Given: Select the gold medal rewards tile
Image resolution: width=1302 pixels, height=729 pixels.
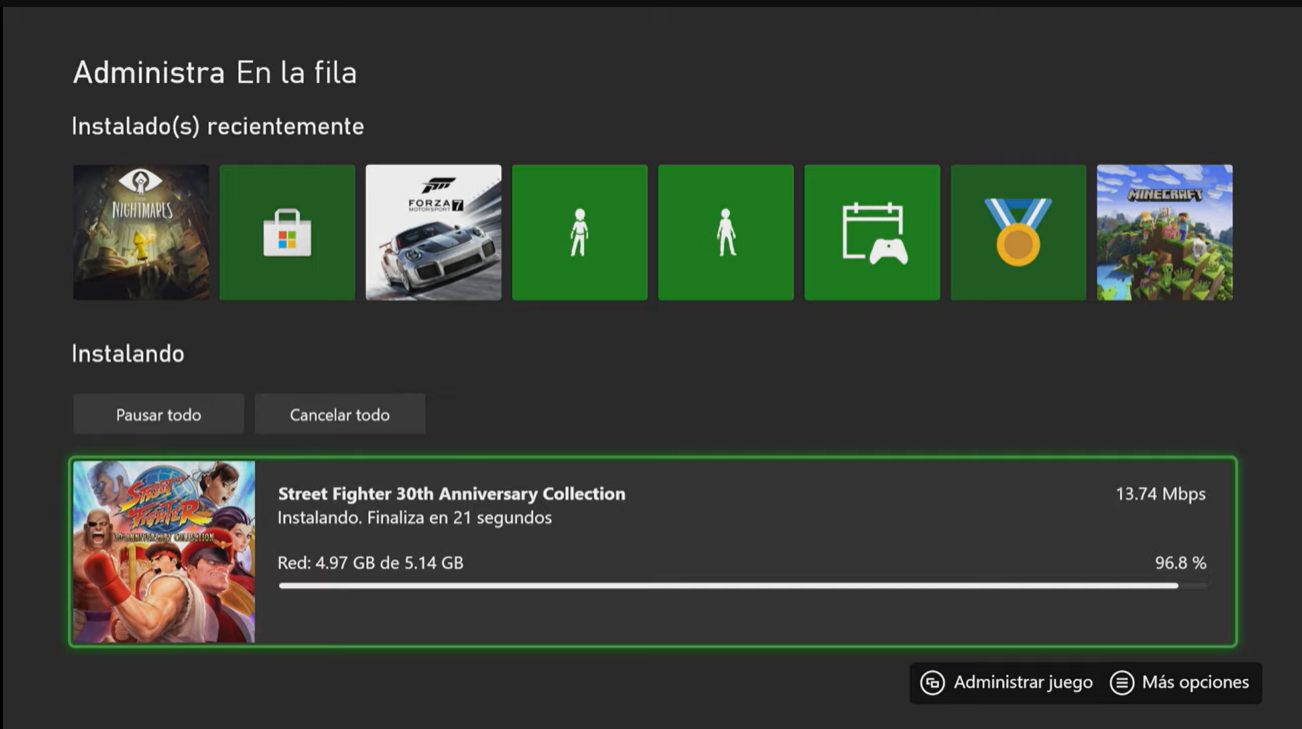Looking at the screenshot, I should [x=1018, y=233].
